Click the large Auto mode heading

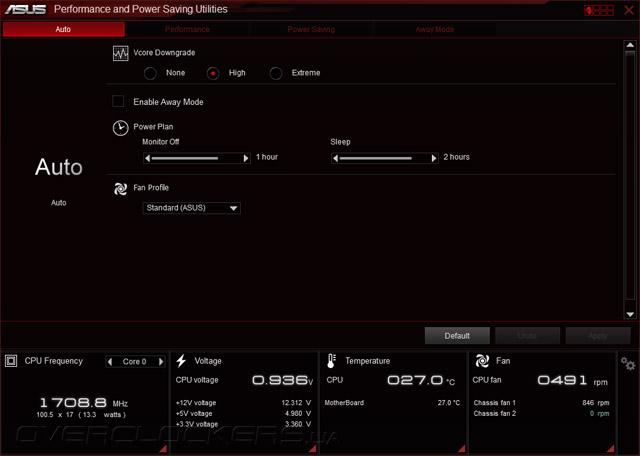tap(59, 167)
